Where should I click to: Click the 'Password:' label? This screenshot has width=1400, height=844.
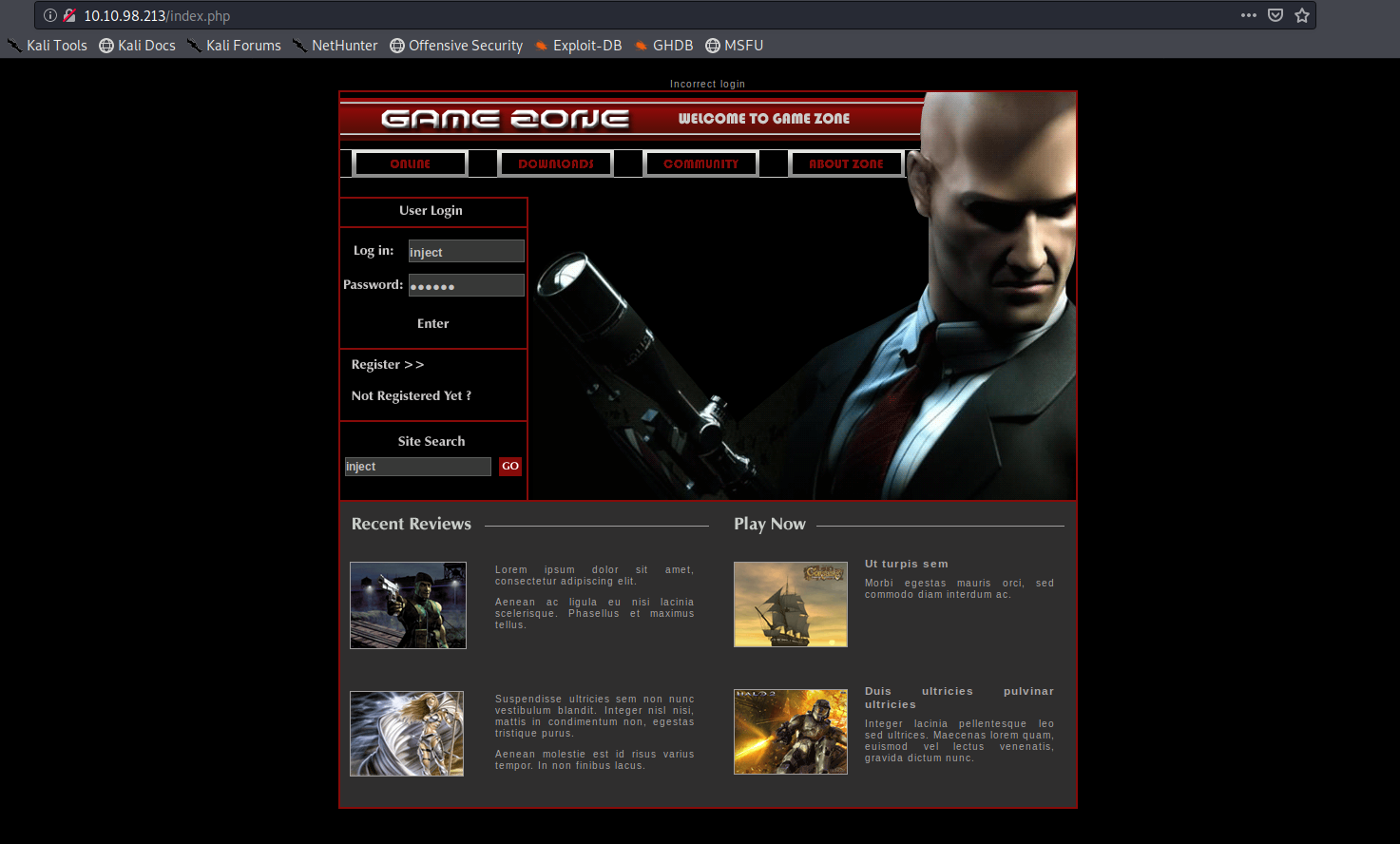374,285
